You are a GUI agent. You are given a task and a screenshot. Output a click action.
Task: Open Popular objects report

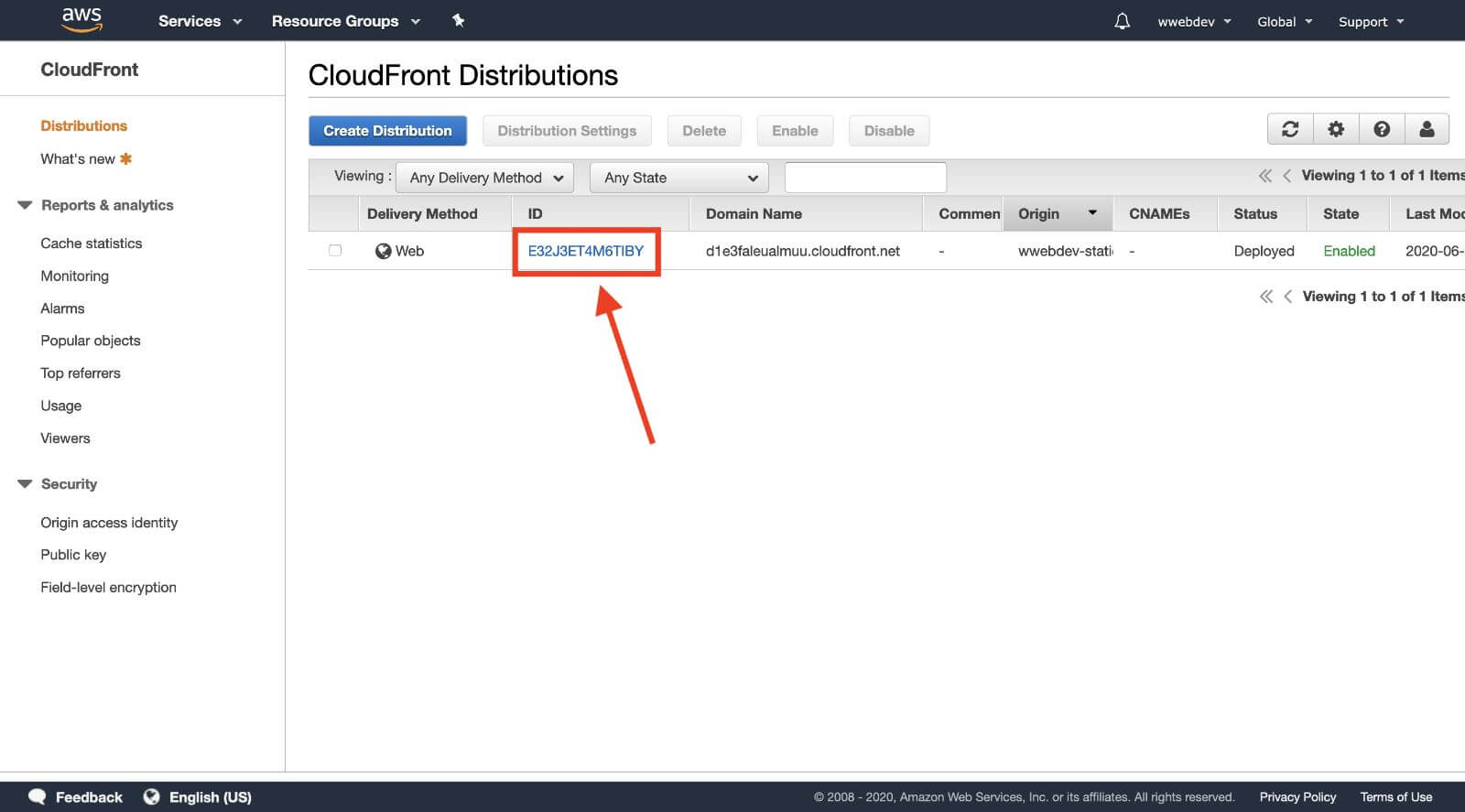pyautogui.click(x=91, y=341)
